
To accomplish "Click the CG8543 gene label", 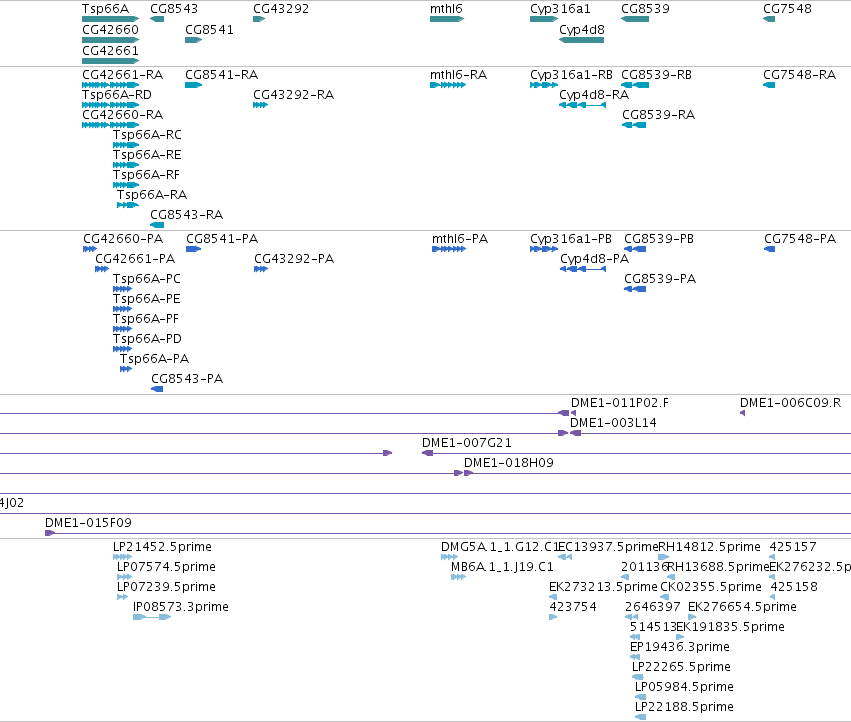I will [x=174, y=9].
